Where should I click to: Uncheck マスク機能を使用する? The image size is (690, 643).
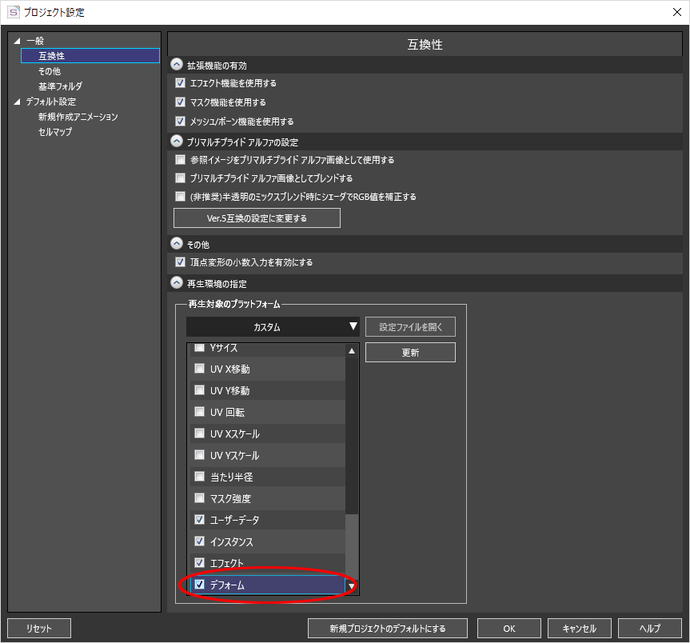tap(180, 102)
